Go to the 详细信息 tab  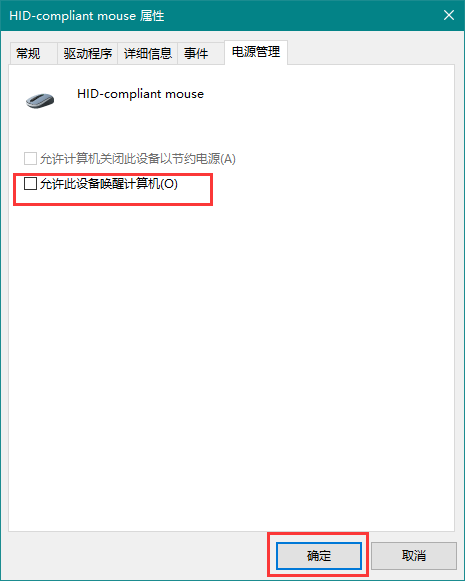pos(148,54)
